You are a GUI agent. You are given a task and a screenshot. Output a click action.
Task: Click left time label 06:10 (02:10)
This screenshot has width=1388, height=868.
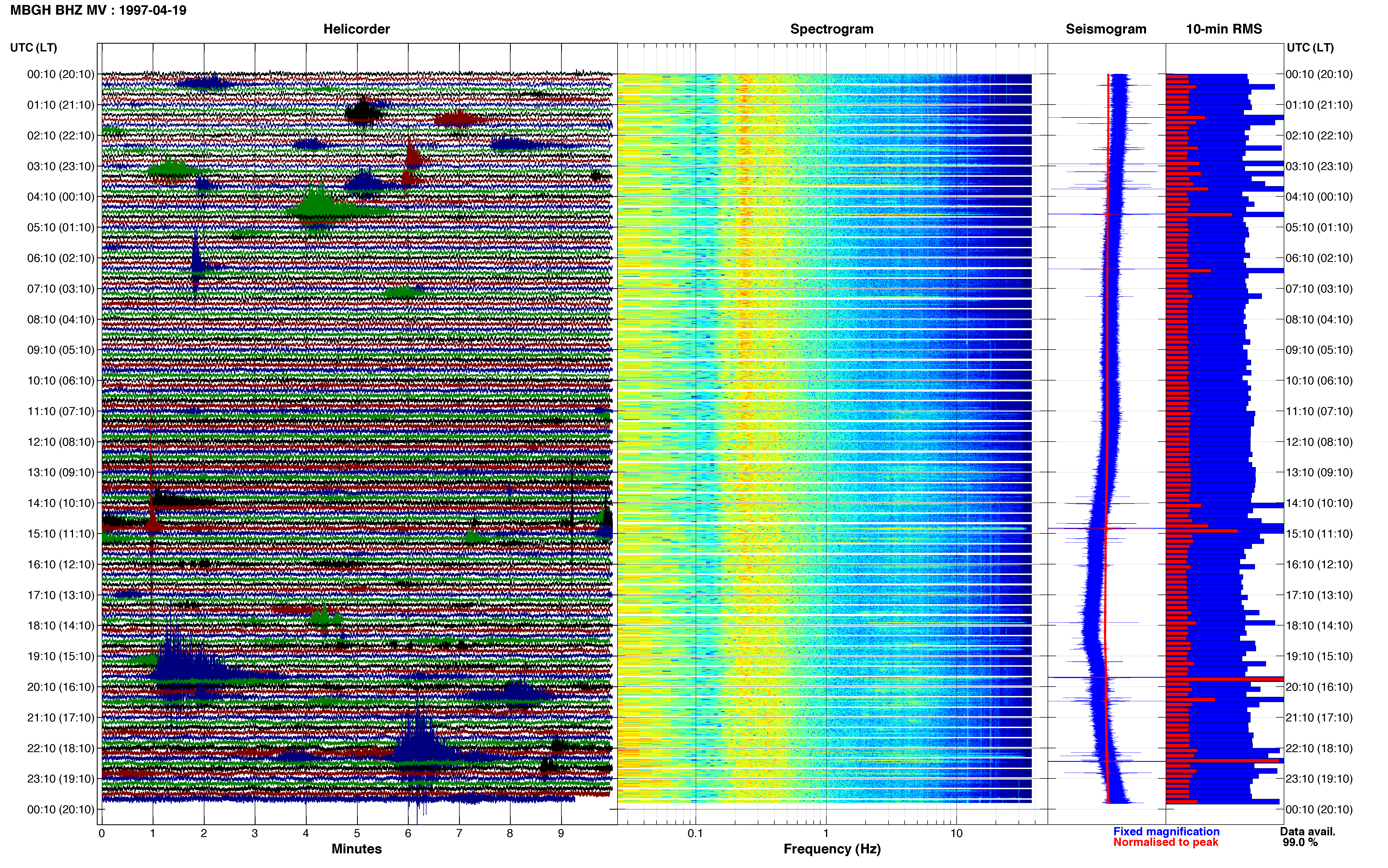(x=61, y=258)
